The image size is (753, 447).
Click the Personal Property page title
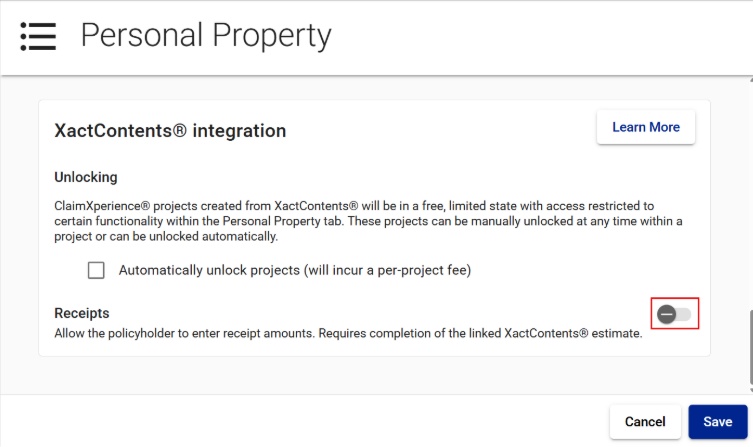pos(205,36)
